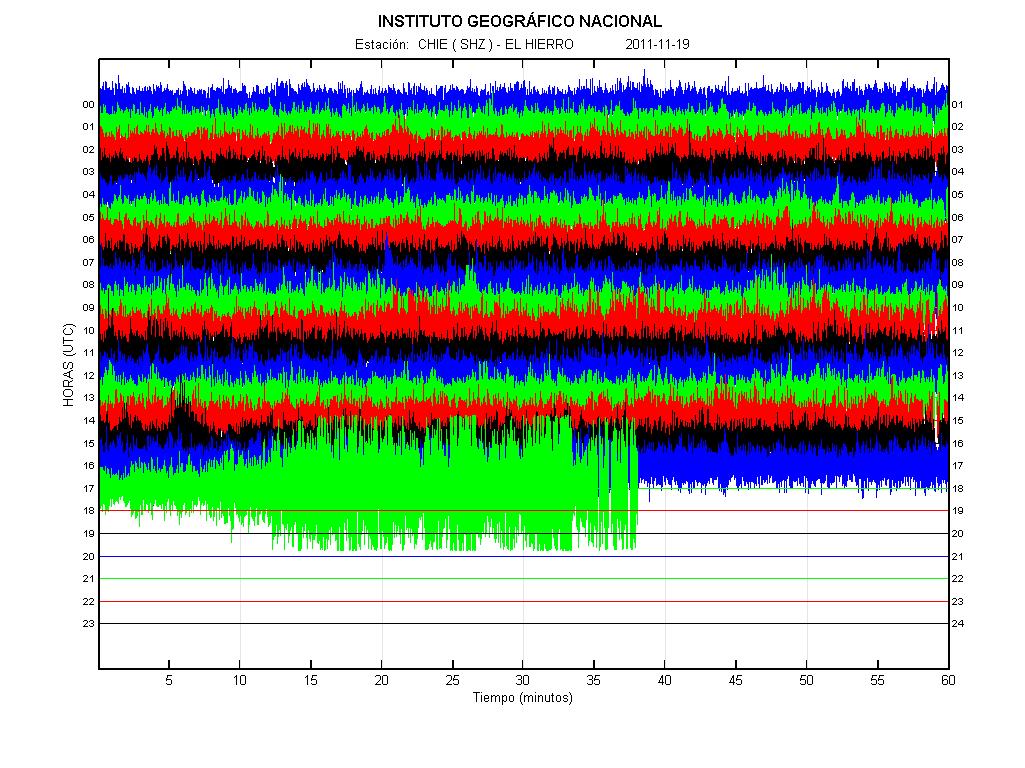The width and height of the screenshot is (1025, 768).
Task: Click the HORAS (UTC) axis label
Action: point(69,365)
